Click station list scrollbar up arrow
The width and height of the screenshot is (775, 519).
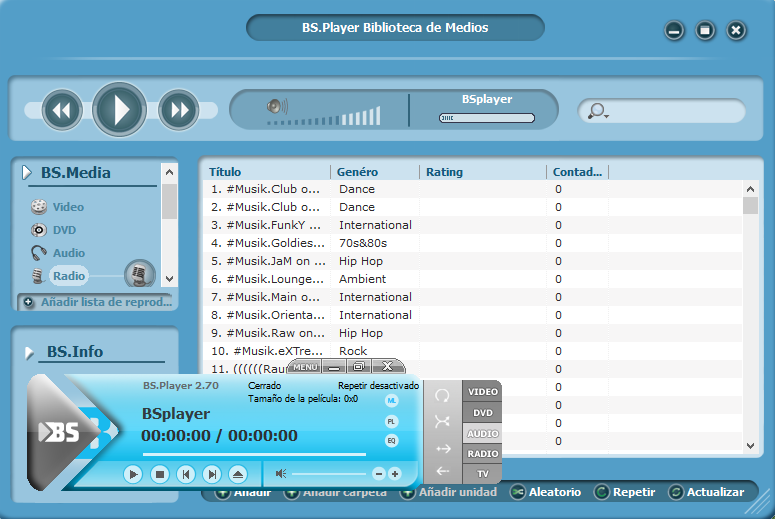[x=750, y=189]
